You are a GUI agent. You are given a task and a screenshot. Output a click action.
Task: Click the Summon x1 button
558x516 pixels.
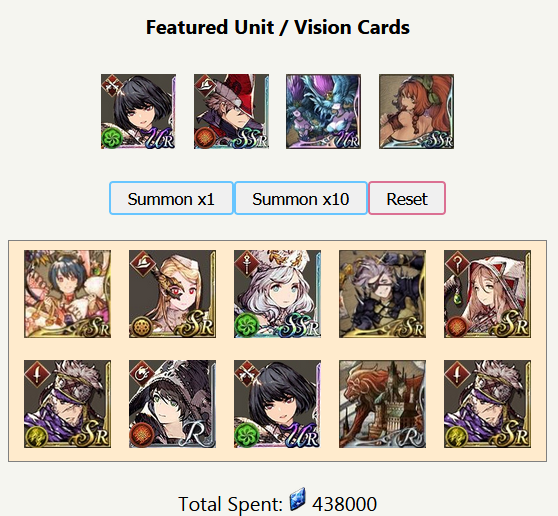171,198
